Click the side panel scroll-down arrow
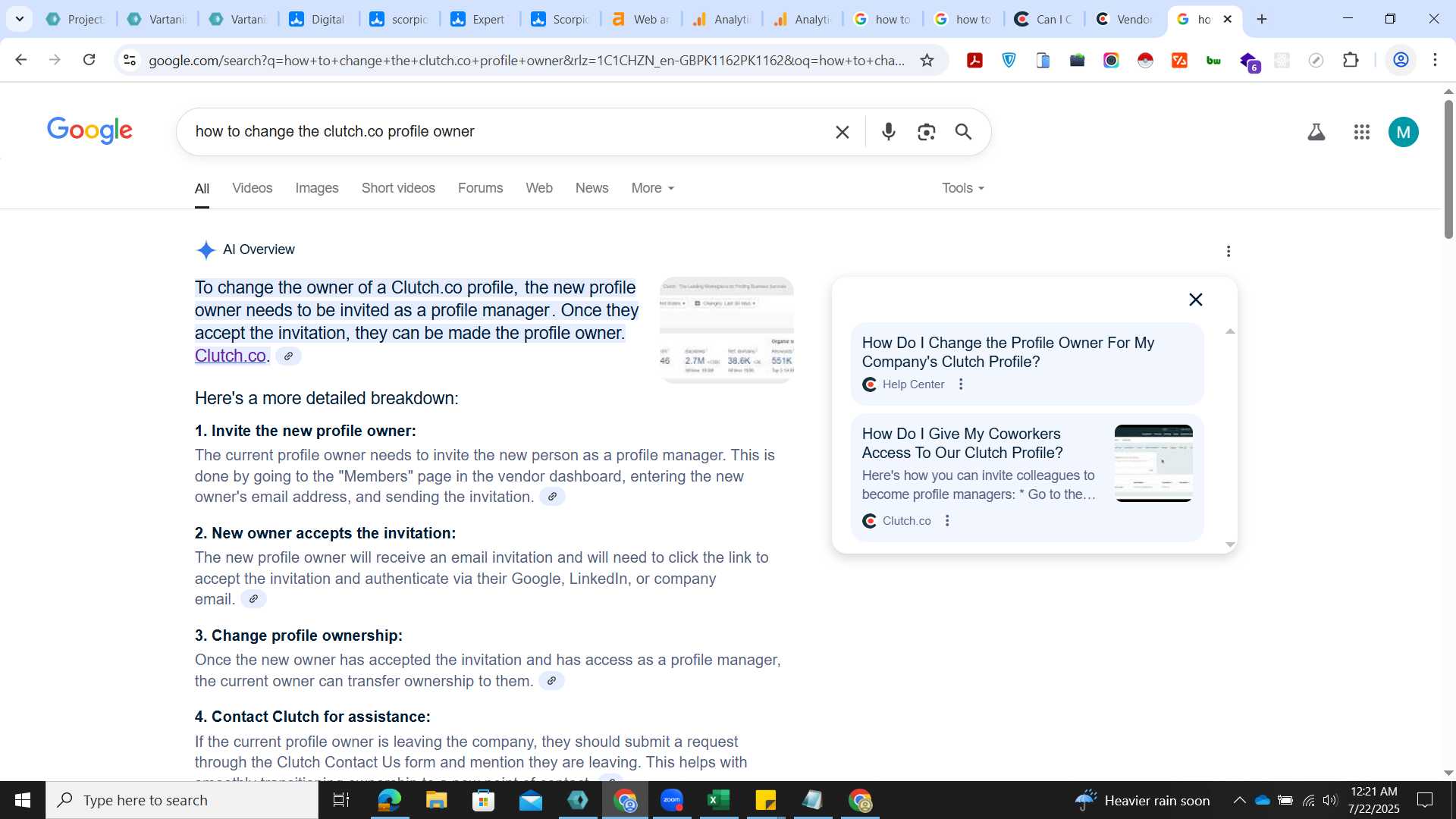 click(1230, 544)
